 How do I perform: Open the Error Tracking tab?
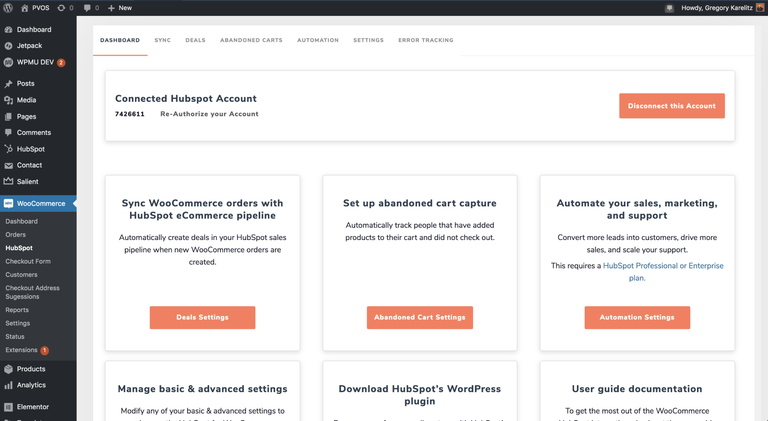pyautogui.click(x=426, y=40)
